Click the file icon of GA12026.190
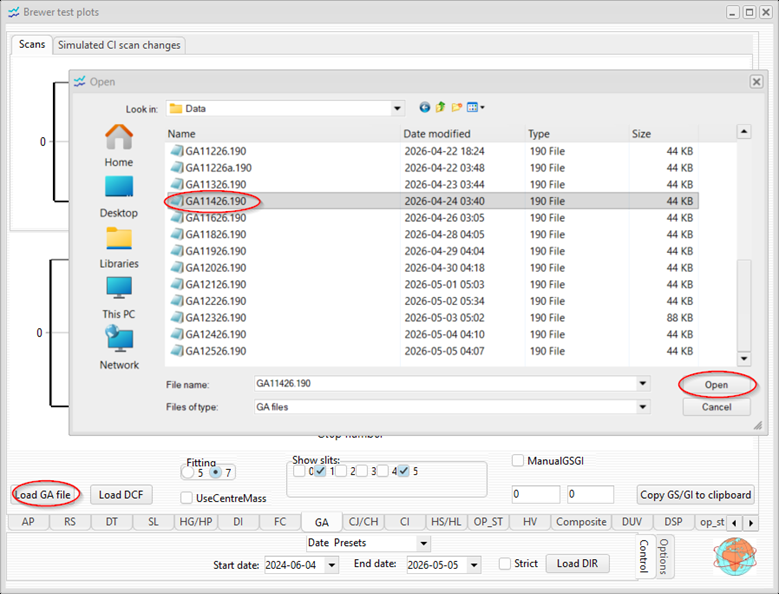Screen dimensions: 779x594 tap(177, 267)
